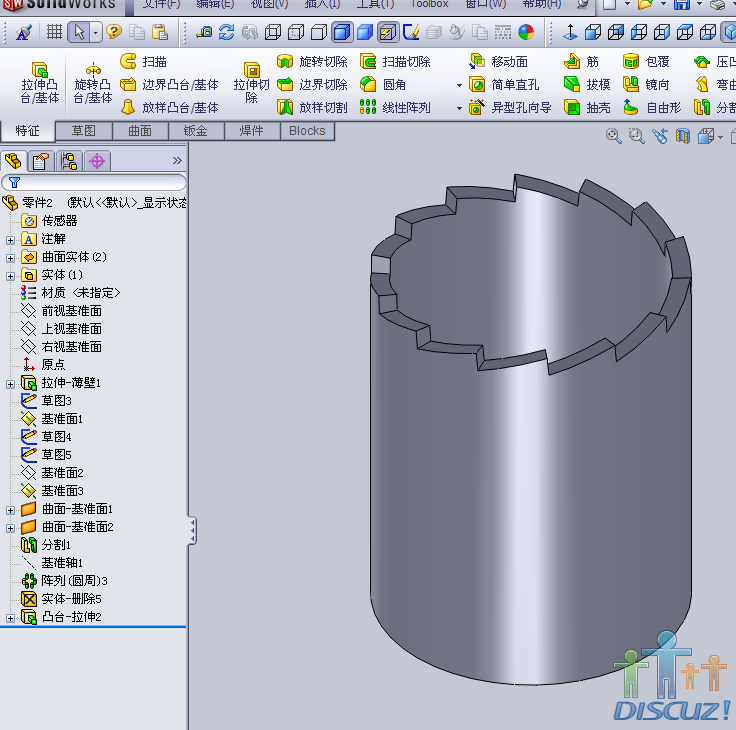Select 基准轴1 in feature tree
Screen dimensions: 736x730
click(x=52, y=562)
